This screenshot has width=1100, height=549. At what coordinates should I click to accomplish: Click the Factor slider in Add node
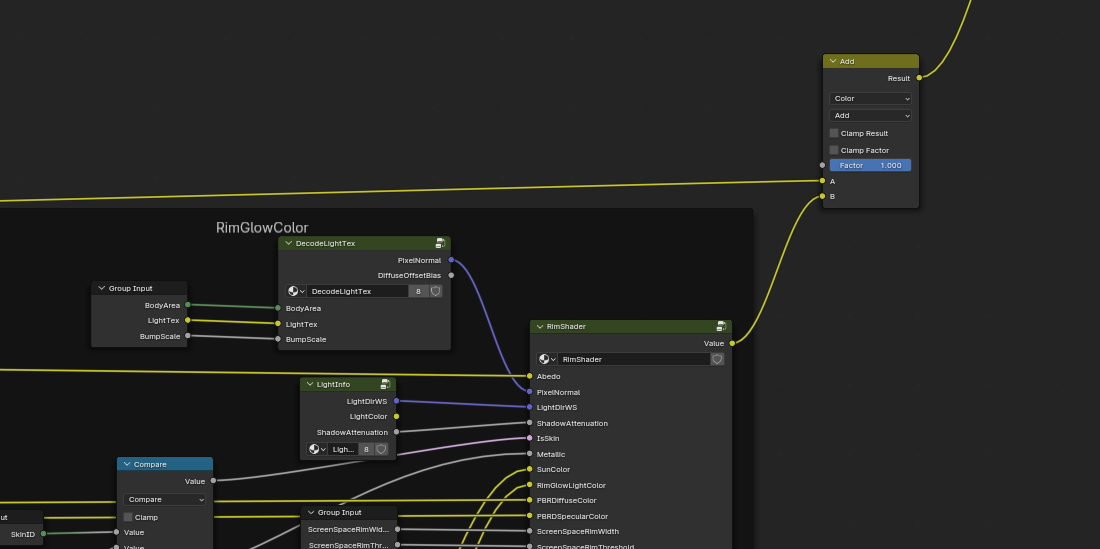pyautogui.click(x=870, y=165)
